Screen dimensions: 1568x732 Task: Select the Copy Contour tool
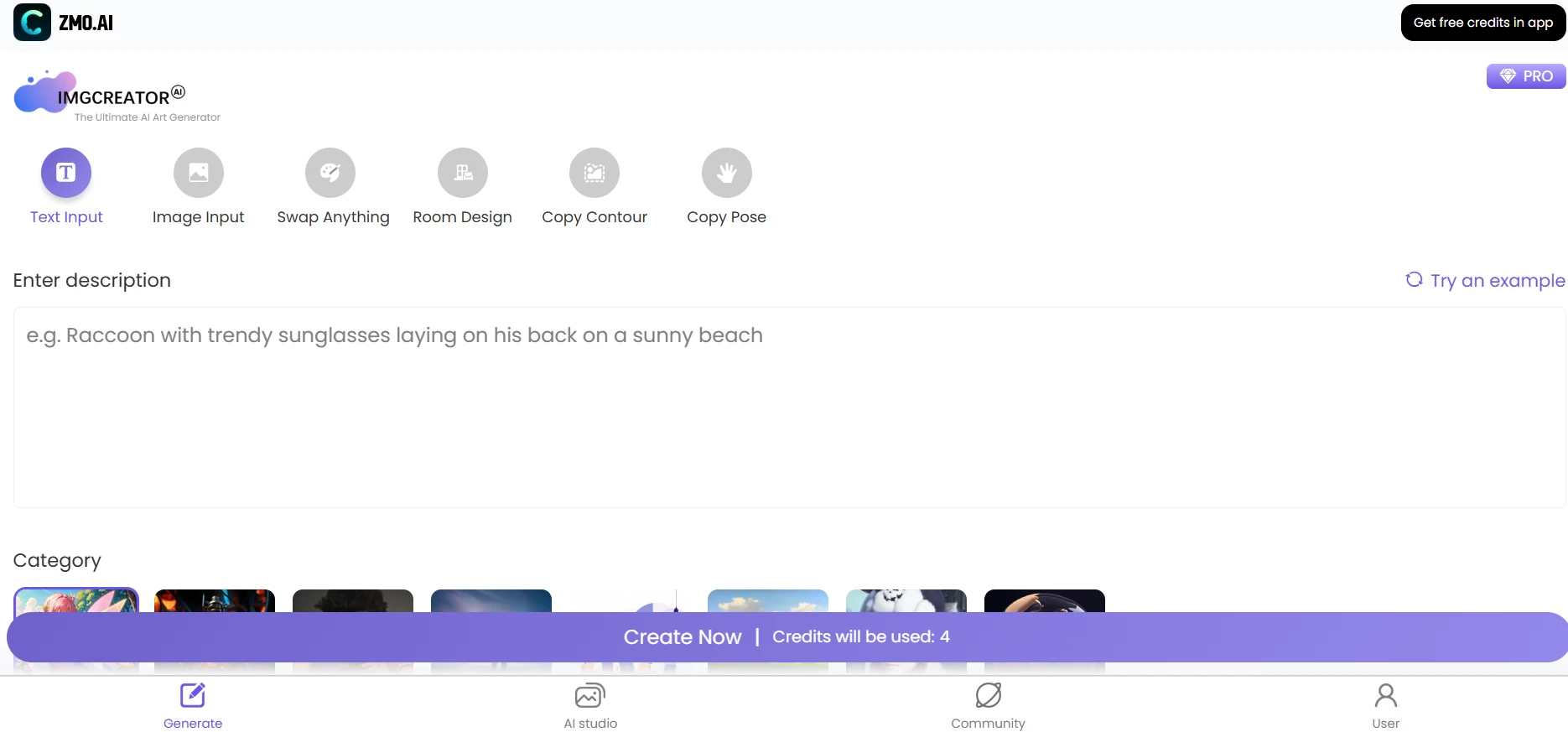pyautogui.click(x=594, y=173)
